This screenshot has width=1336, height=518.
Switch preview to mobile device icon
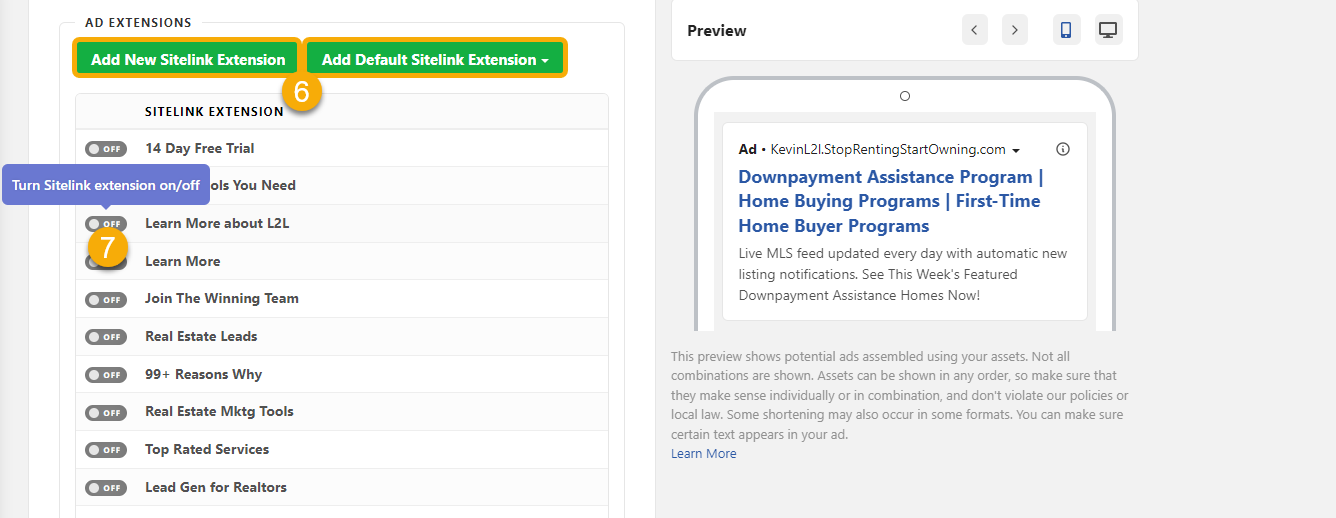coord(1066,30)
